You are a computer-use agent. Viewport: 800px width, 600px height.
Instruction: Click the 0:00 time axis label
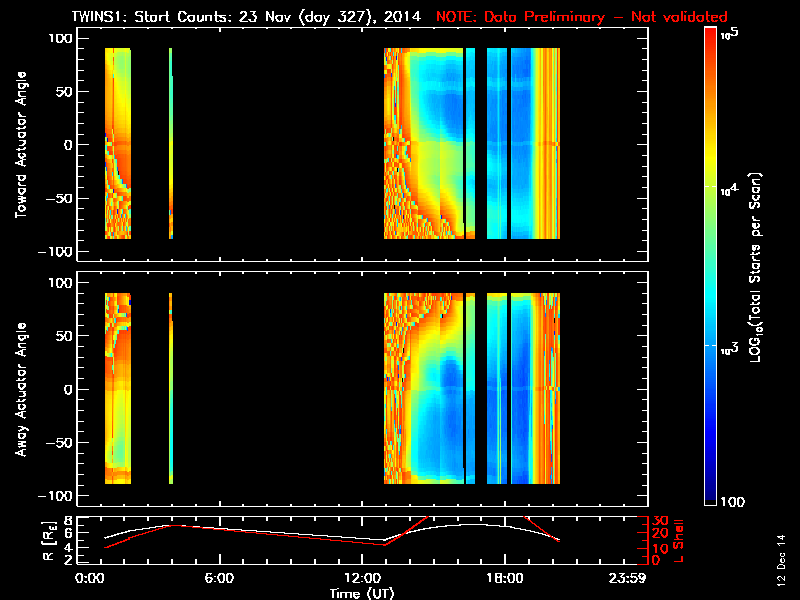(x=89, y=579)
